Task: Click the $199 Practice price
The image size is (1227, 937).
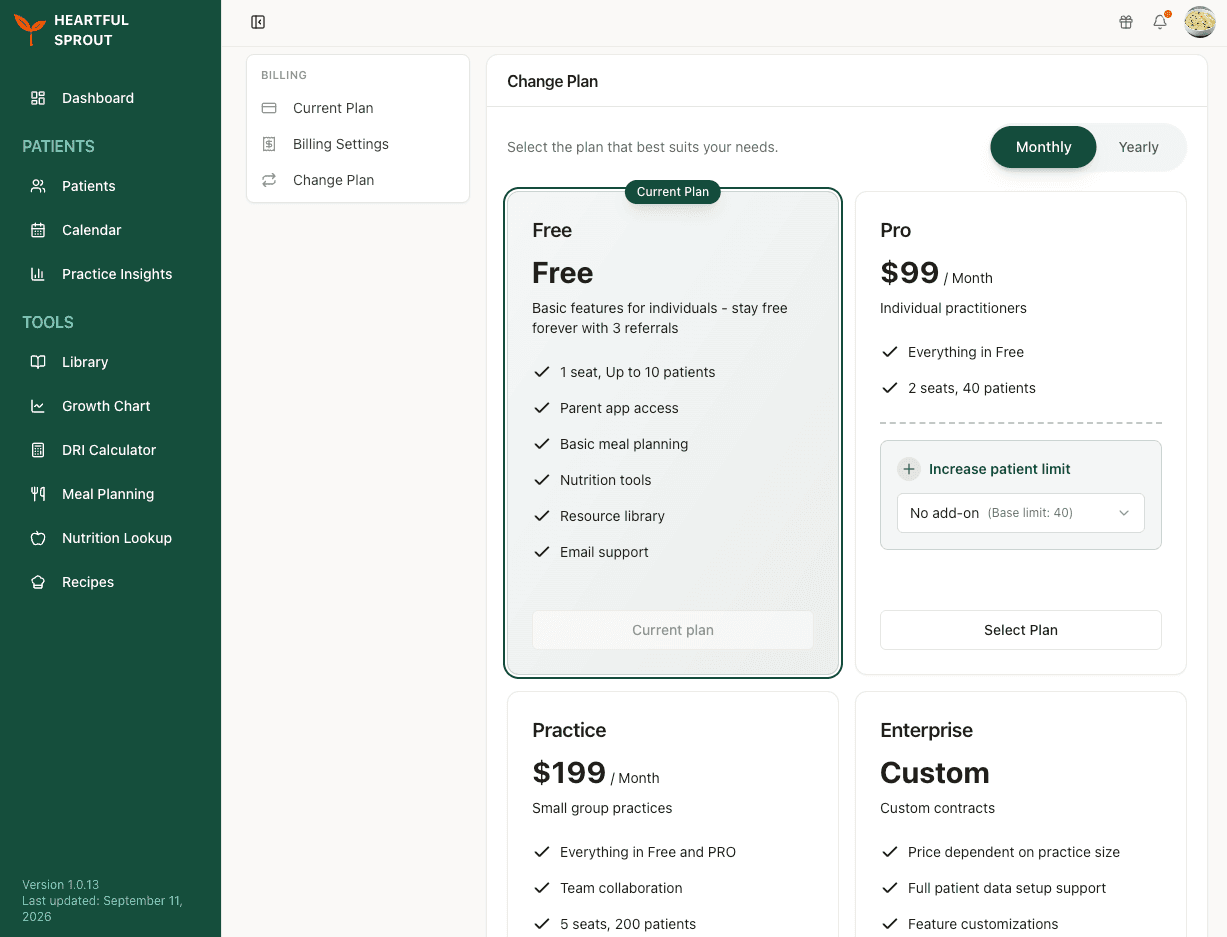Action: [569, 773]
